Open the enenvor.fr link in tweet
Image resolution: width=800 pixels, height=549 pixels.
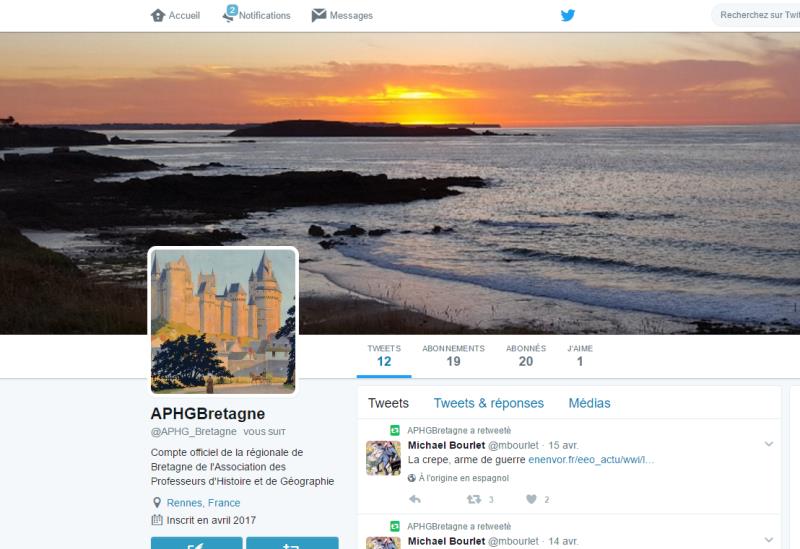click(591, 460)
